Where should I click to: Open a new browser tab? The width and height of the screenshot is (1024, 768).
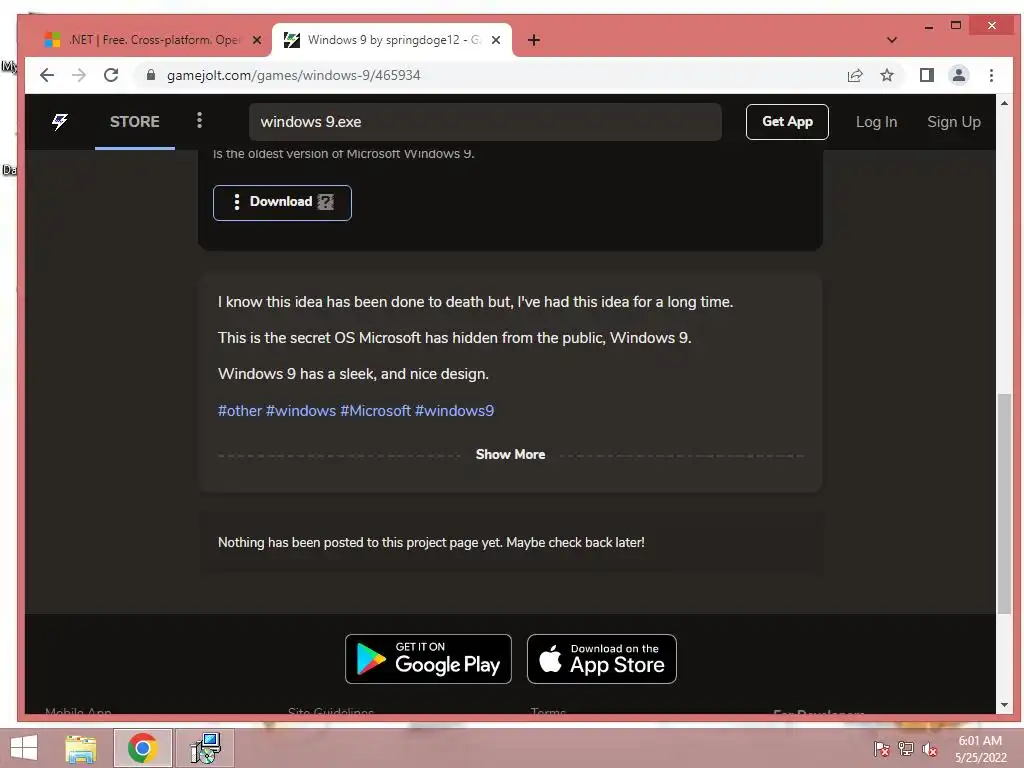pyautogui.click(x=534, y=40)
